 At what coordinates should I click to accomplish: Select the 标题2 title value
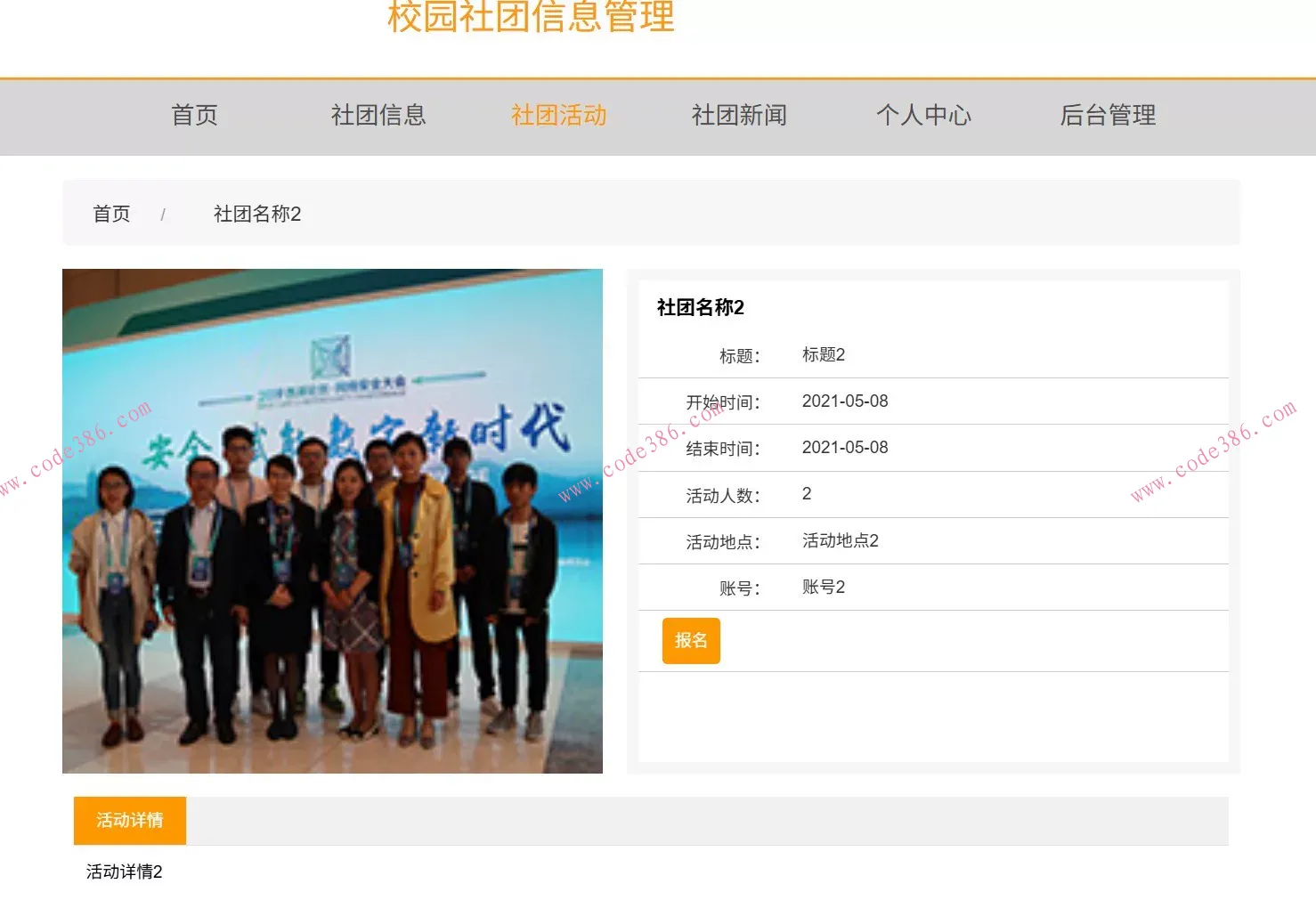click(x=823, y=355)
